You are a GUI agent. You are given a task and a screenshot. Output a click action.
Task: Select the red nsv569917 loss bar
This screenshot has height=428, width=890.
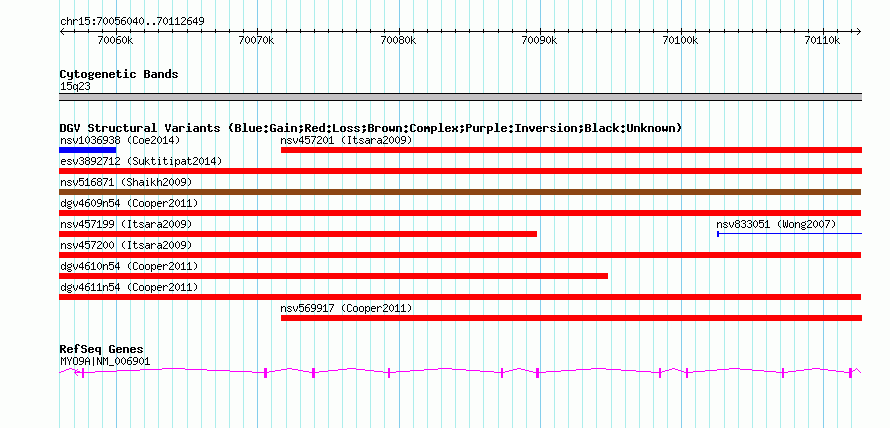(x=572, y=318)
